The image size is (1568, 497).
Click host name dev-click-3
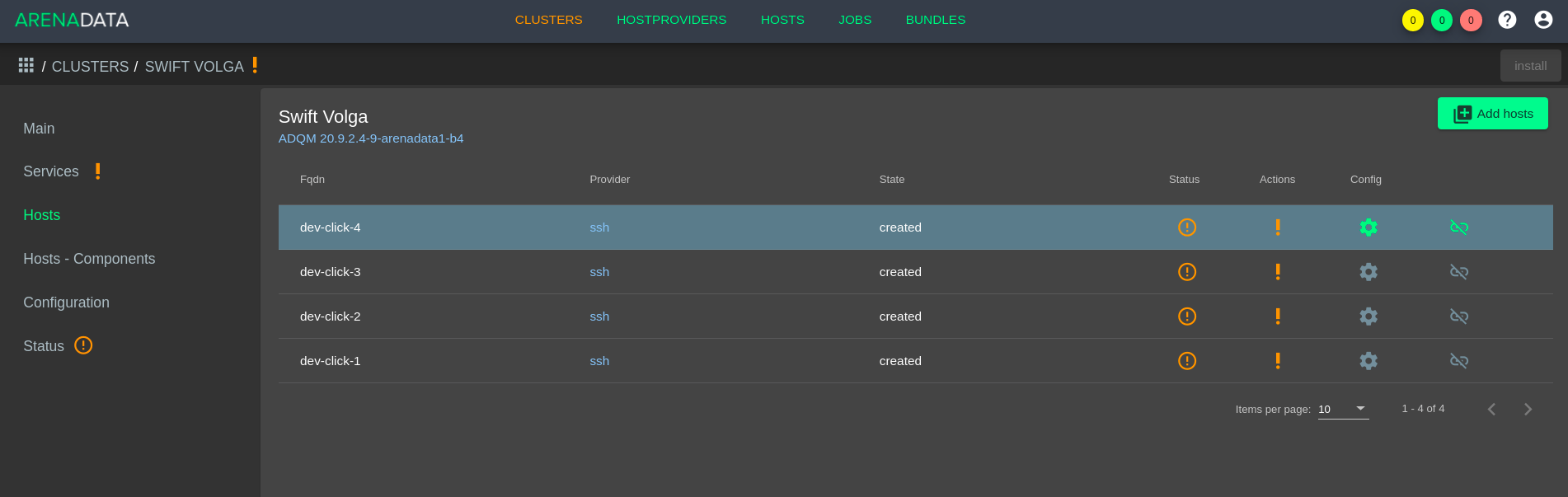tap(331, 272)
